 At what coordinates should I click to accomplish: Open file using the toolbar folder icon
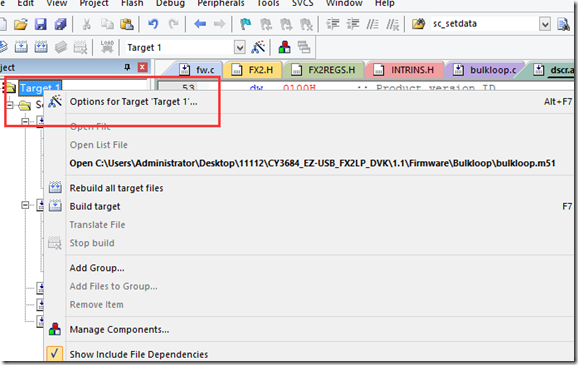point(21,24)
